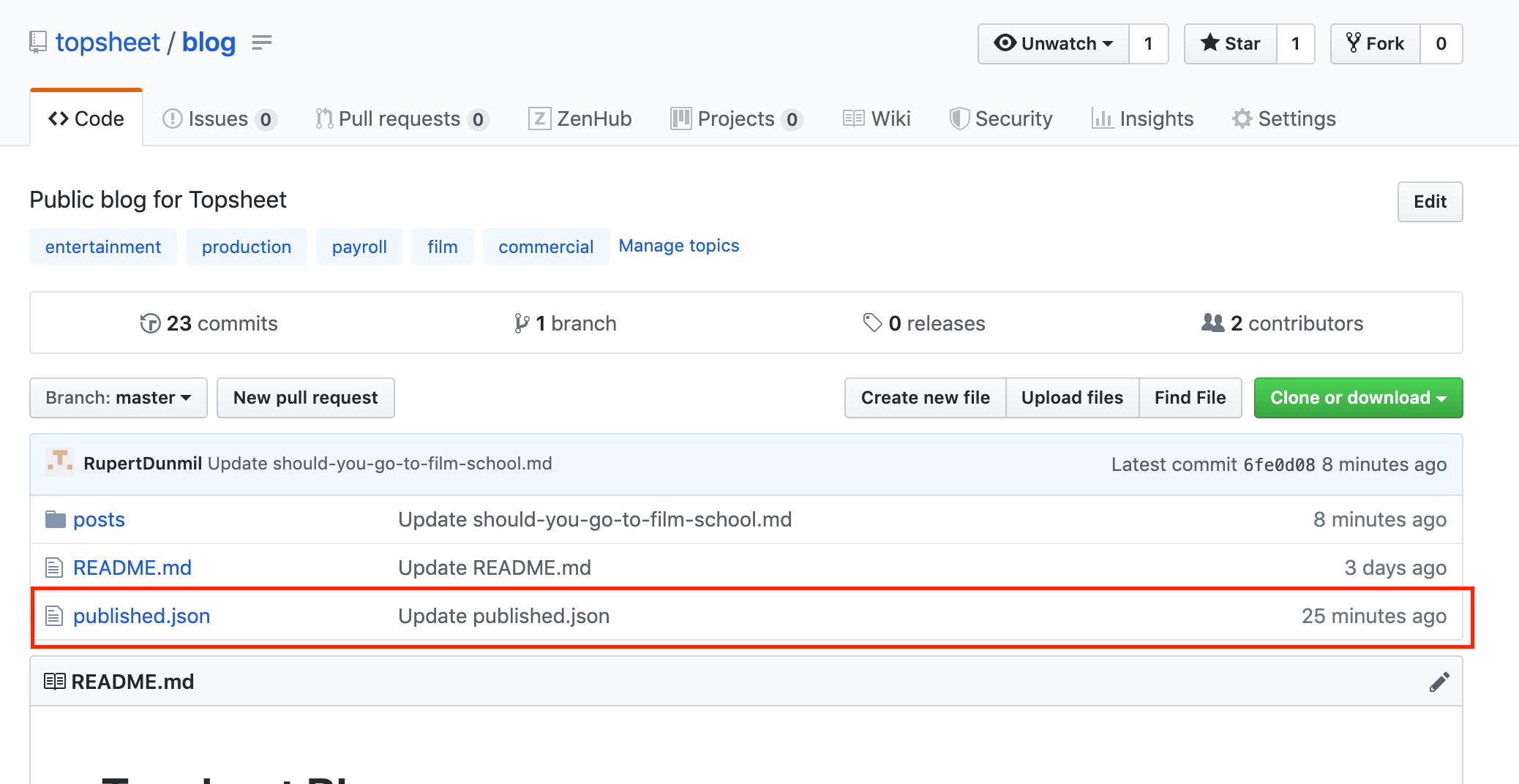Image resolution: width=1519 pixels, height=784 pixels.
Task: Click the RupertDunmil author name
Action: (143, 464)
